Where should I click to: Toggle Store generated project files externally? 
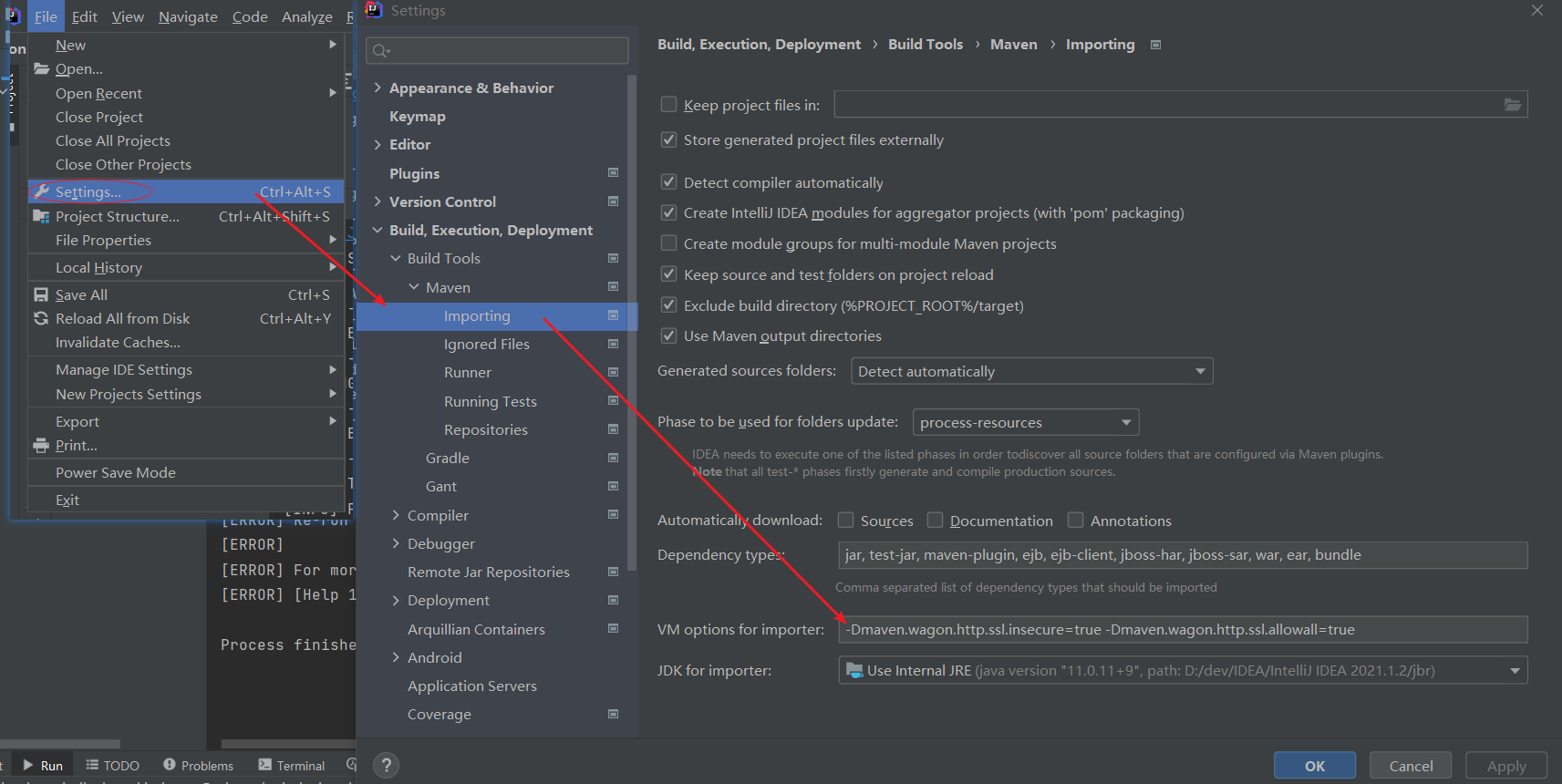click(x=668, y=139)
